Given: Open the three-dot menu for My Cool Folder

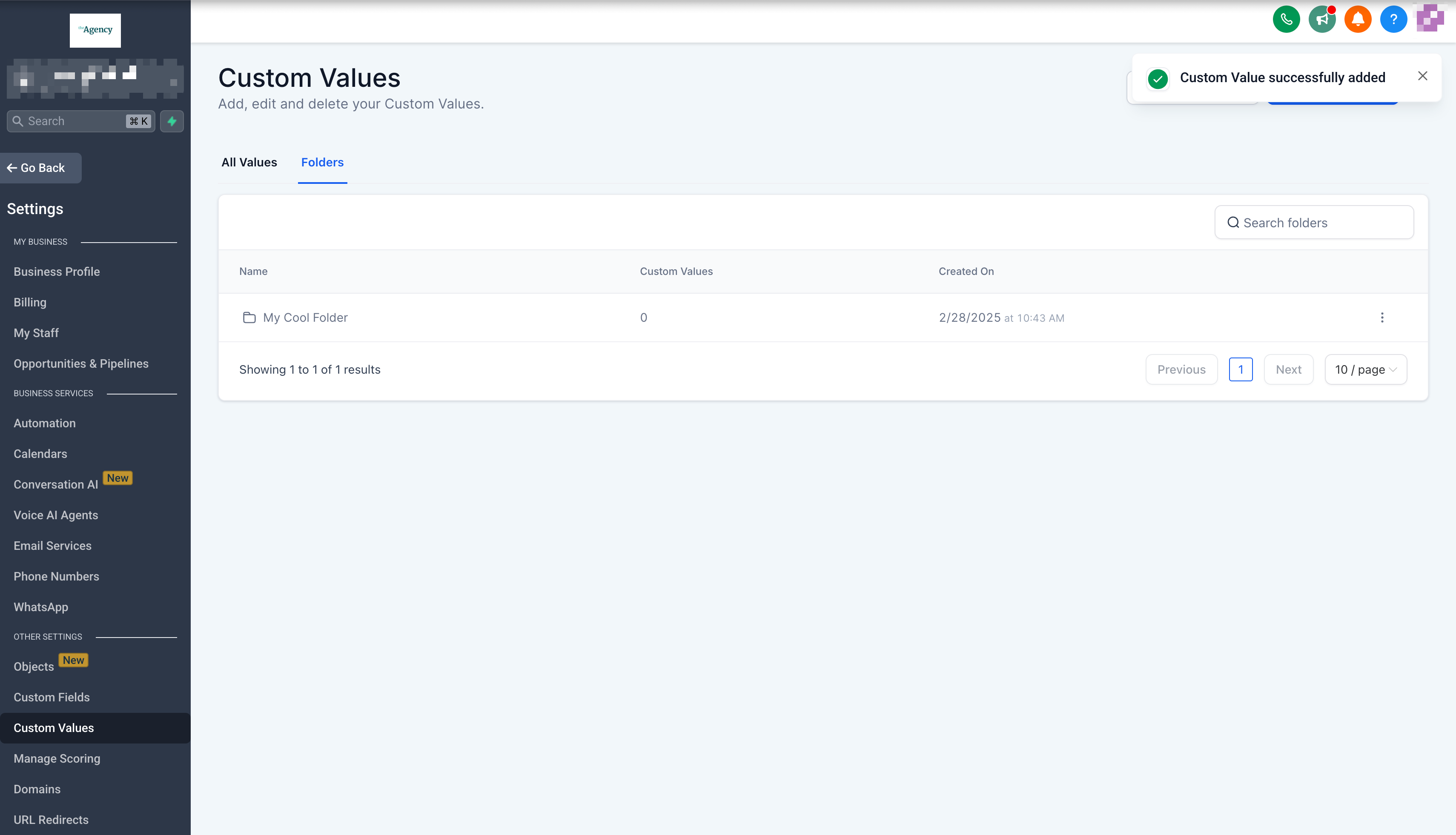Looking at the screenshot, I should 1382,317.
